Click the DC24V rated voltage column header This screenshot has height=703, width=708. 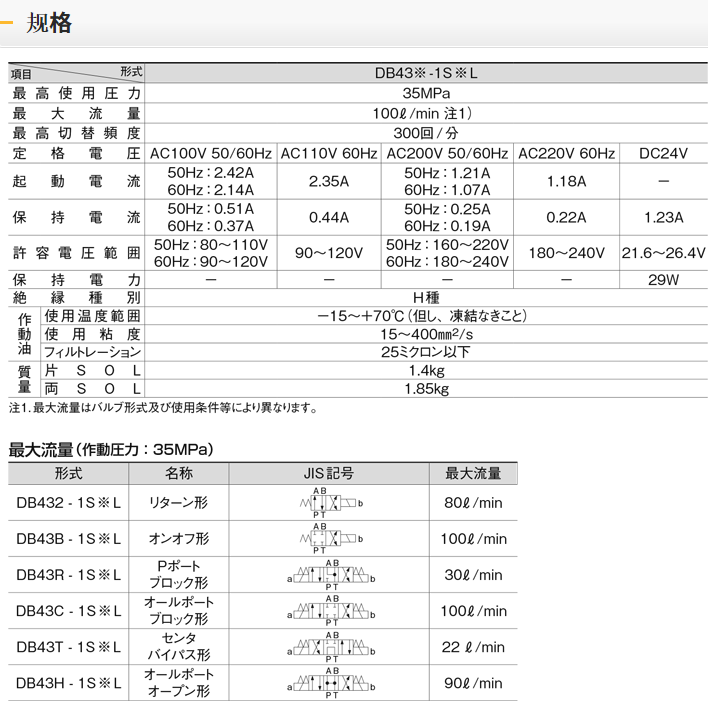663,153
